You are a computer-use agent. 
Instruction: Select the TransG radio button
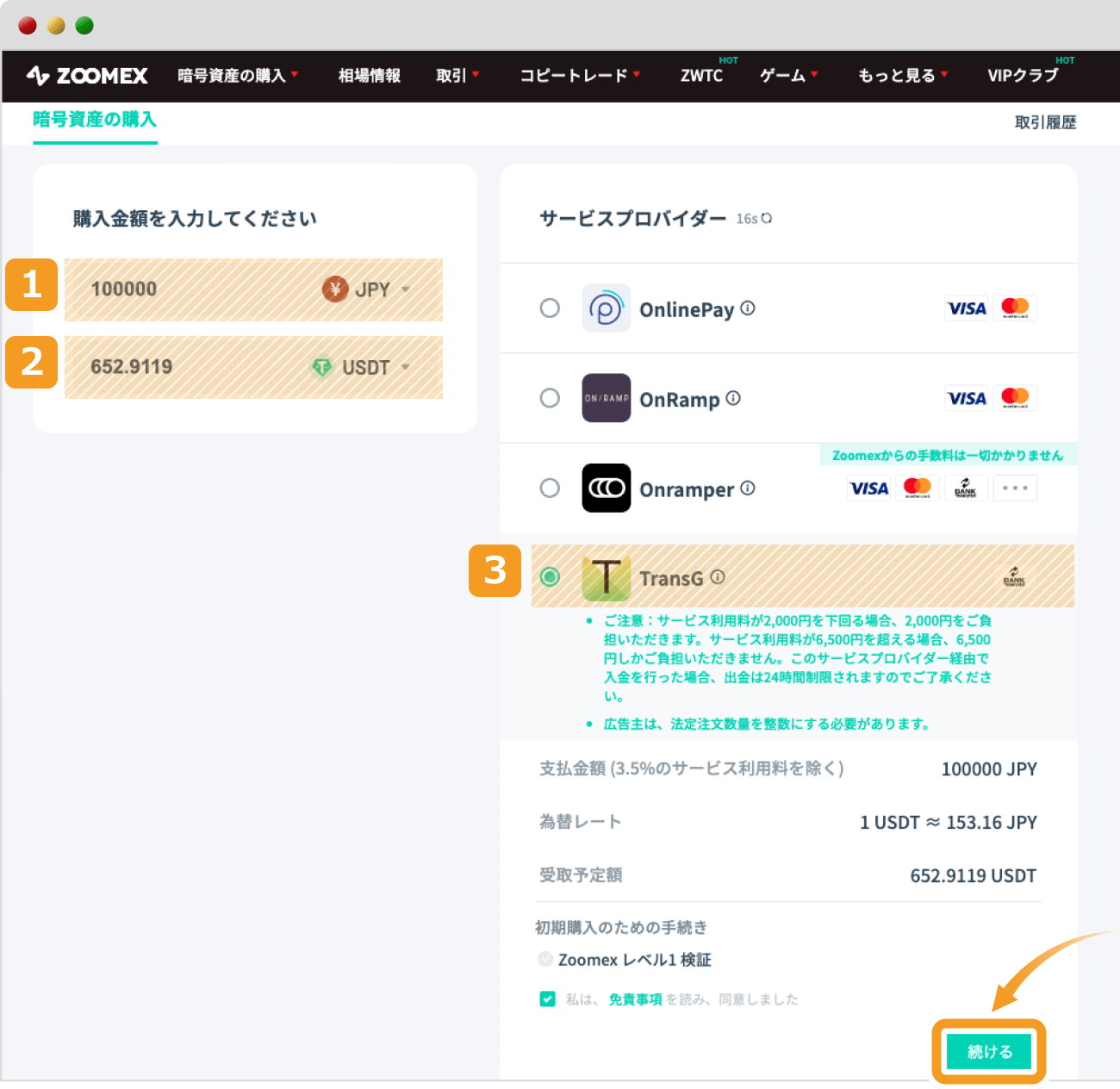point(550,577)
